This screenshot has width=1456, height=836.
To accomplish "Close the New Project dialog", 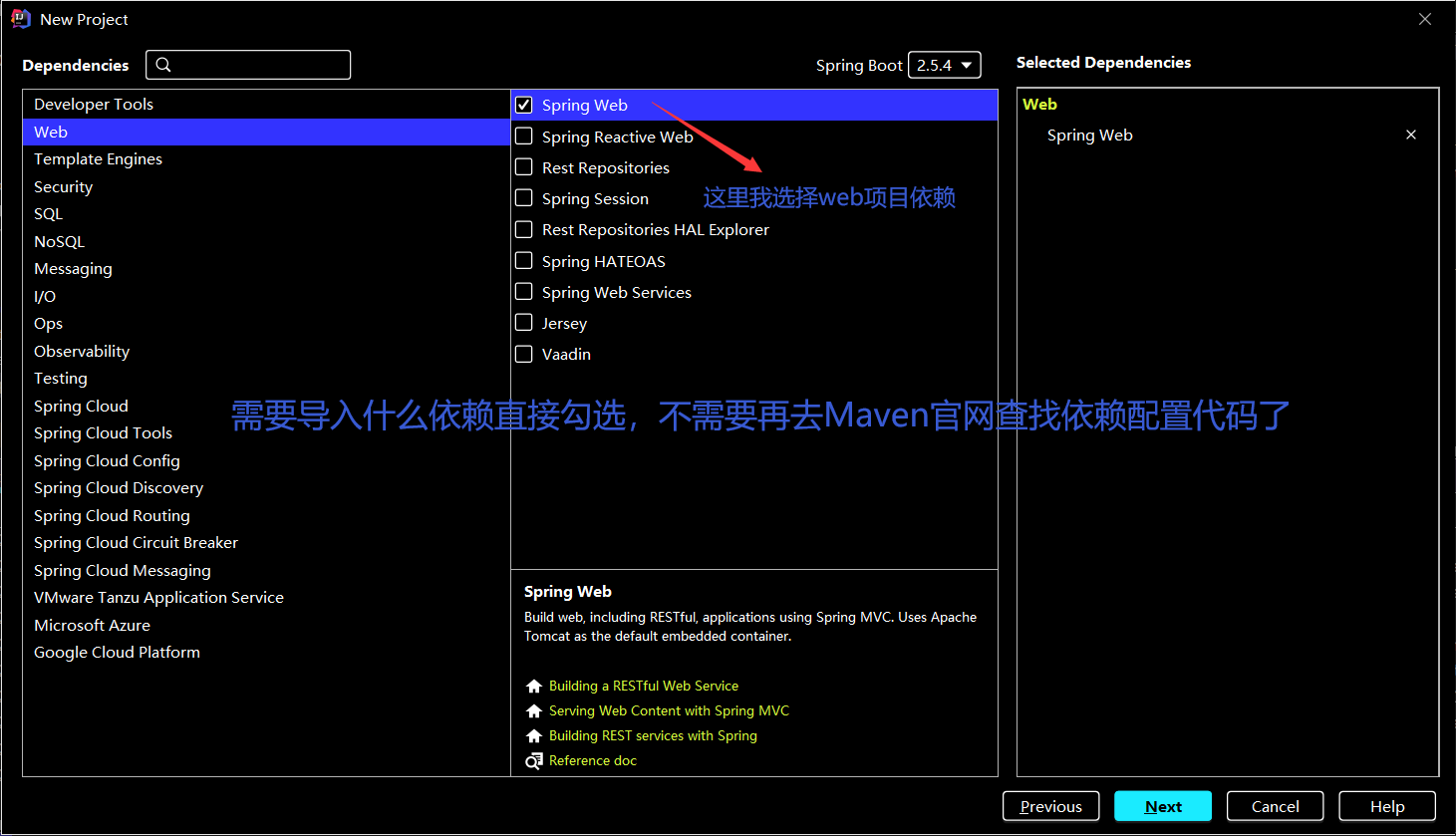I will 1425,19.
